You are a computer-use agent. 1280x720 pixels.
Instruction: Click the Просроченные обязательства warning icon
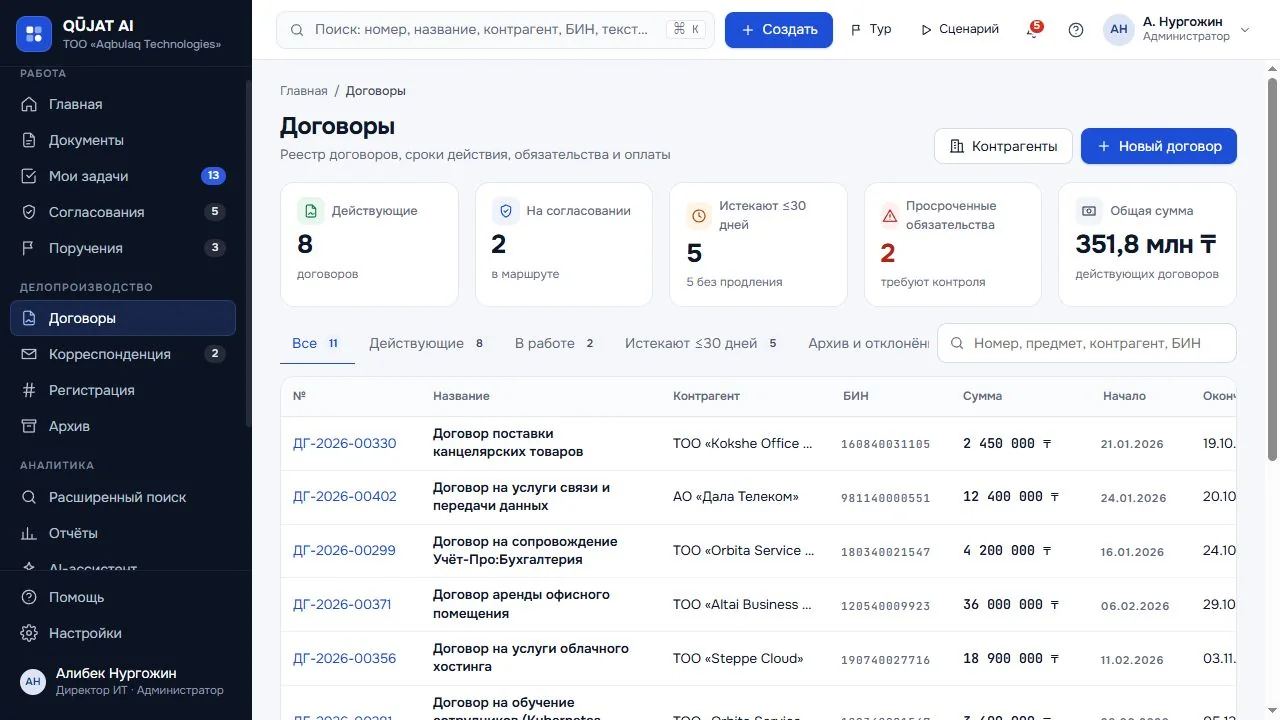click(x=890, y=215)
